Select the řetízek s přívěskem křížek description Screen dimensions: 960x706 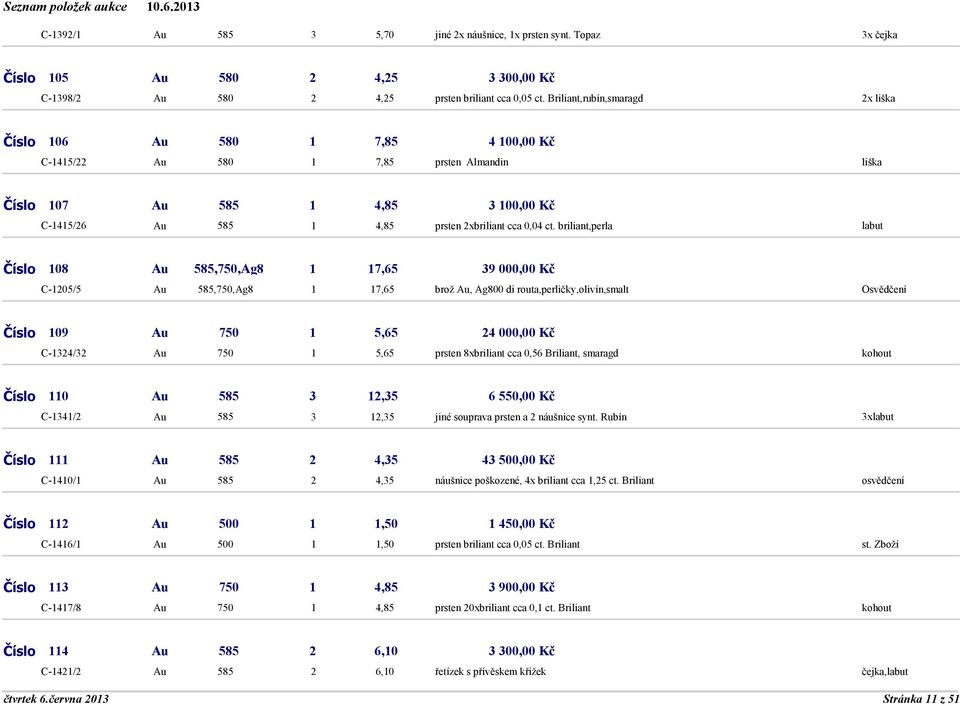490,672
